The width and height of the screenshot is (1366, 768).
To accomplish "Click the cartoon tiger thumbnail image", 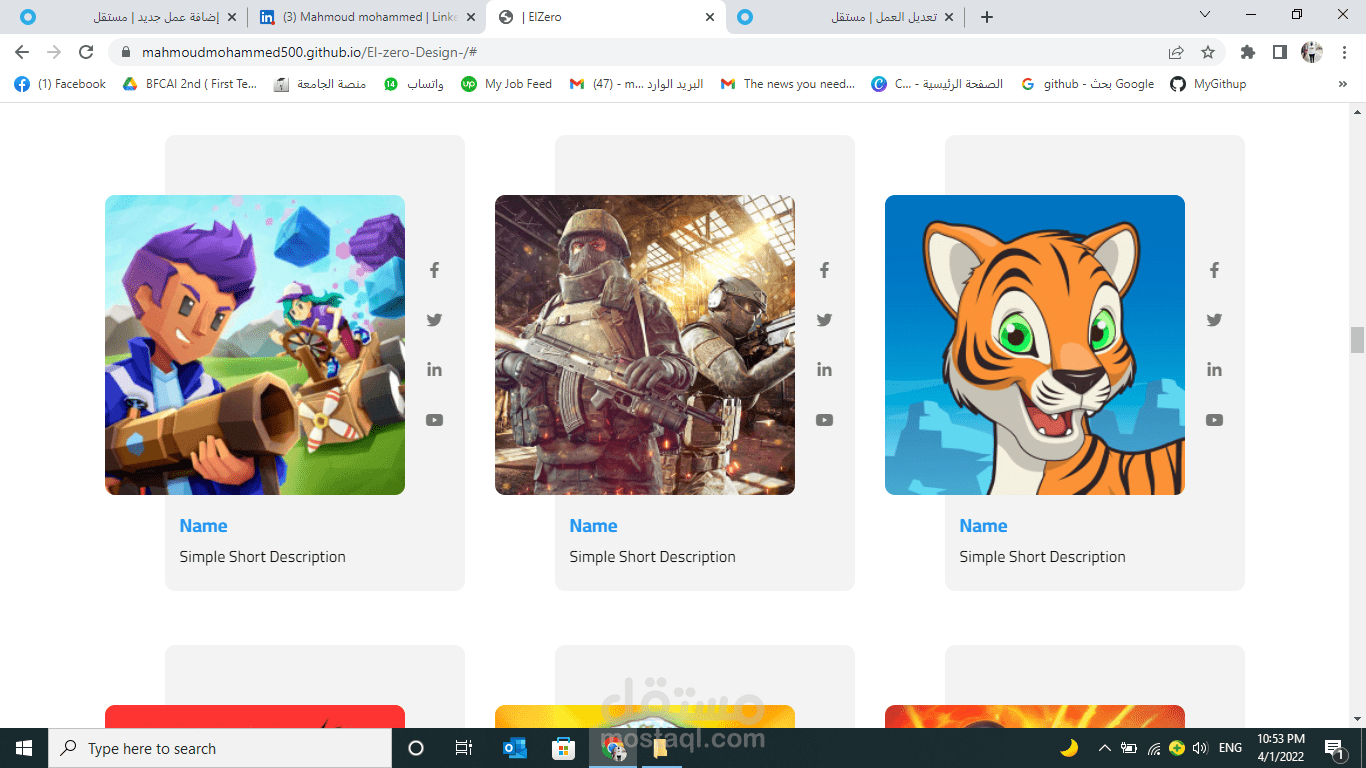I will click(x=1035, y=345).
